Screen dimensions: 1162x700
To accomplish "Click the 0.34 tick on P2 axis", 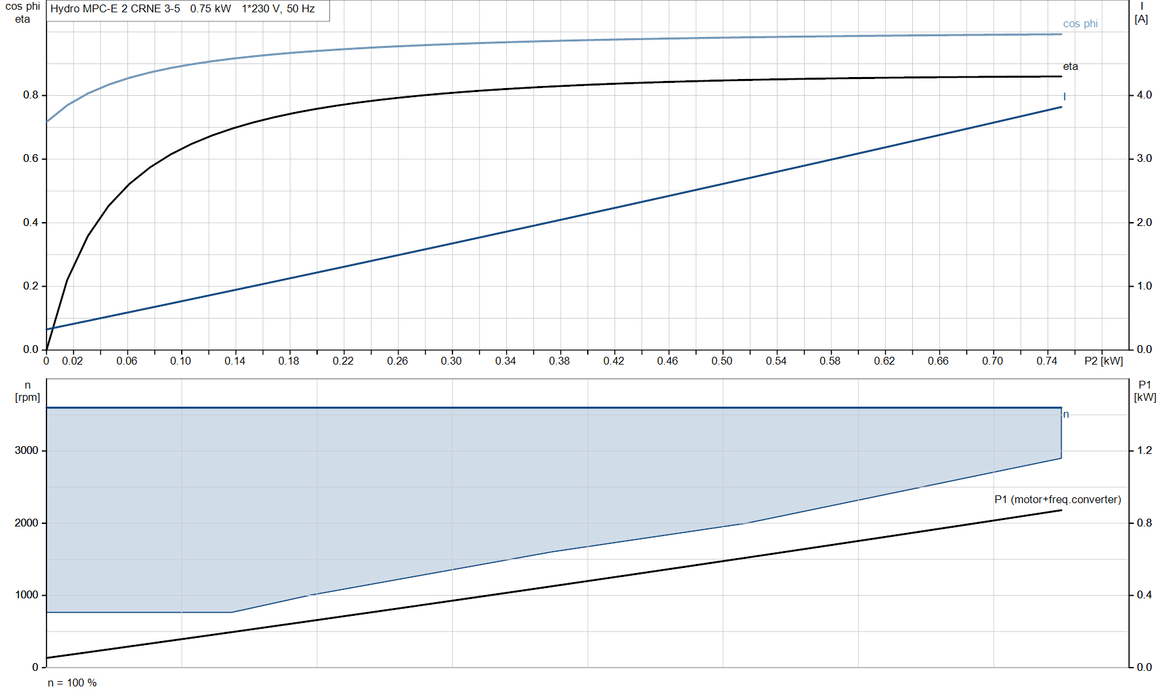I will click(x=505, y=361).
